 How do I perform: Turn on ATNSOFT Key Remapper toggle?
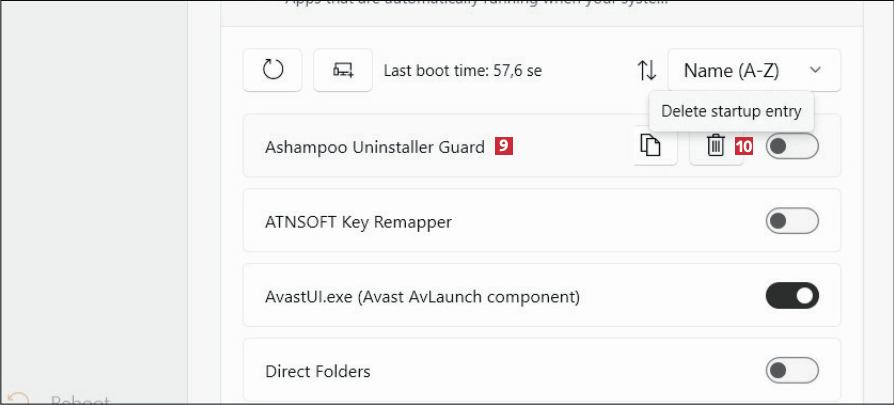[x=792, y=221]
